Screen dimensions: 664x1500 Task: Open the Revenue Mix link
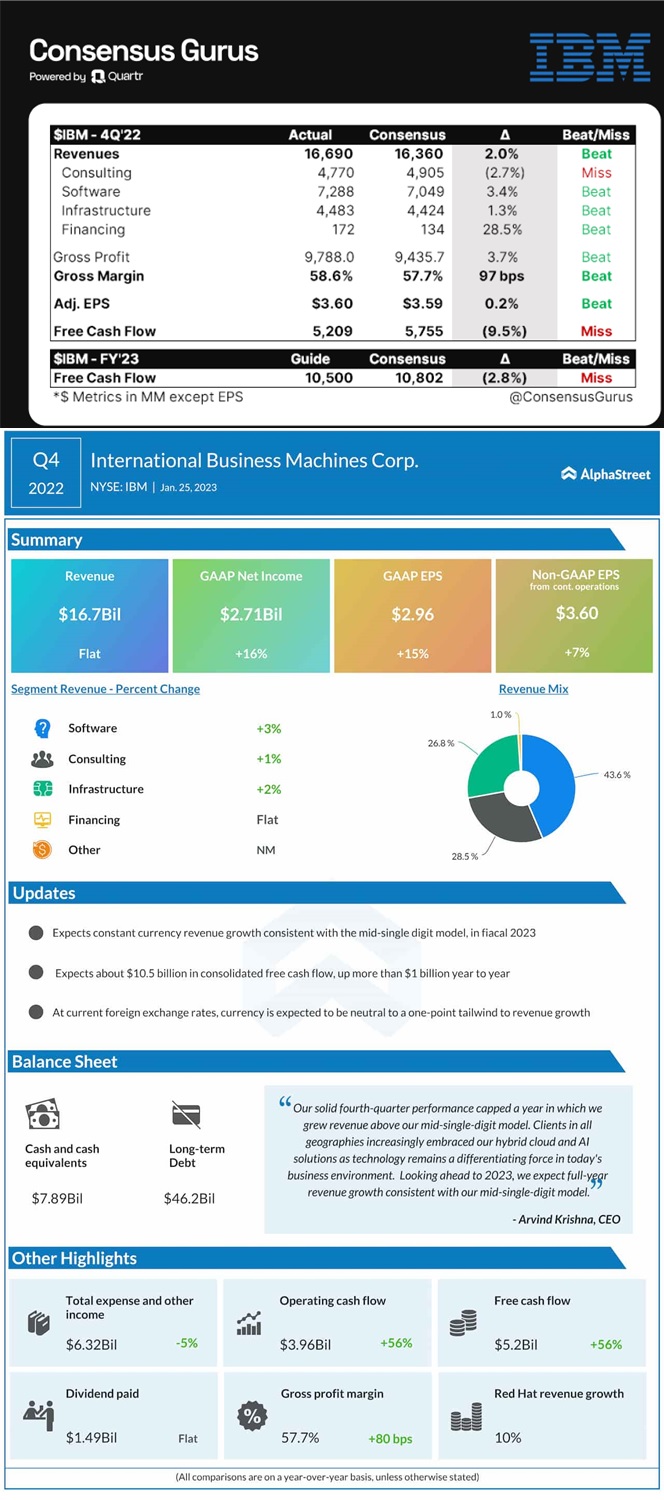click(x=534, y=689)
